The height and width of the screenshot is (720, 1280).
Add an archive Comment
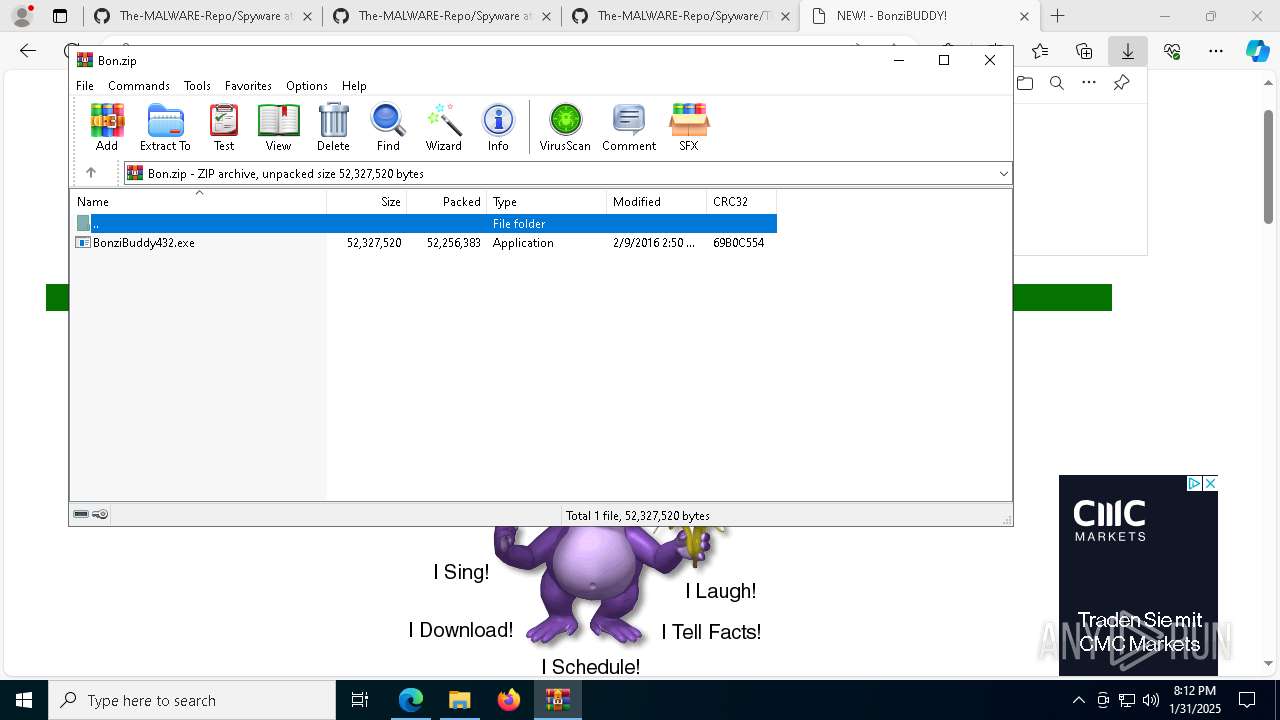coord(629,127)
